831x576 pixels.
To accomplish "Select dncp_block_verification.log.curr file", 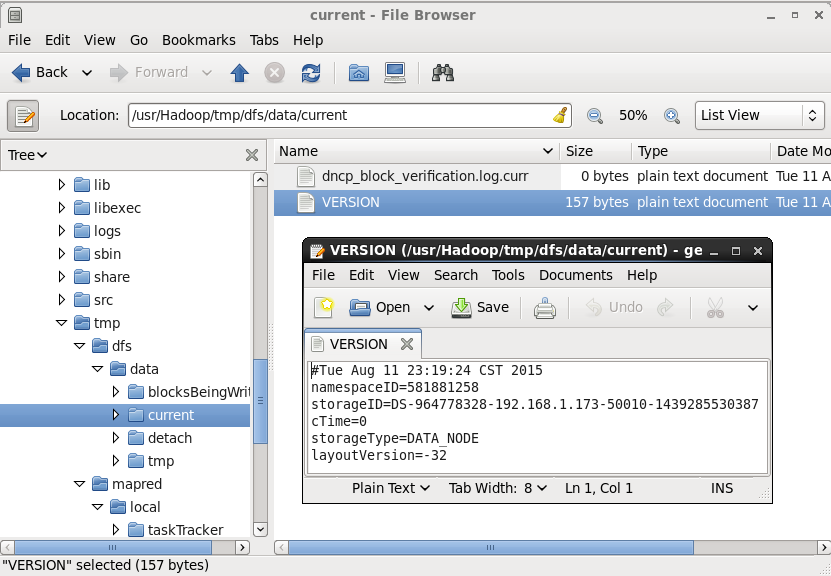I will [x=425, y=176].
